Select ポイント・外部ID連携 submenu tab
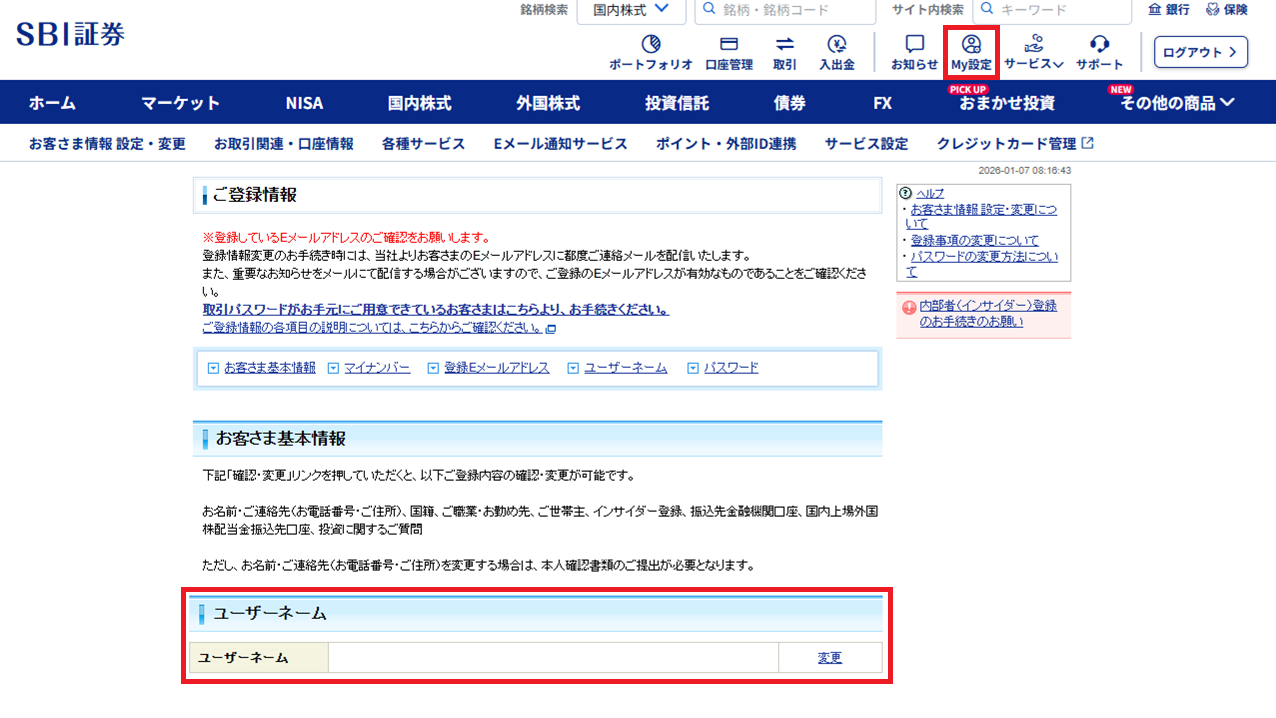The height and width of the screenshot is (718, 1276). [726, 144]
